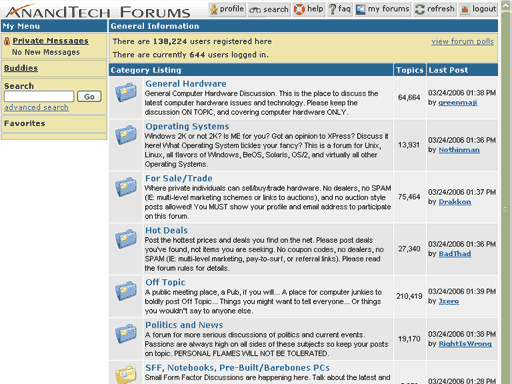Open the General Hardware forum
512x384 pixels.
pyautogui.click(x=186, y=84)
